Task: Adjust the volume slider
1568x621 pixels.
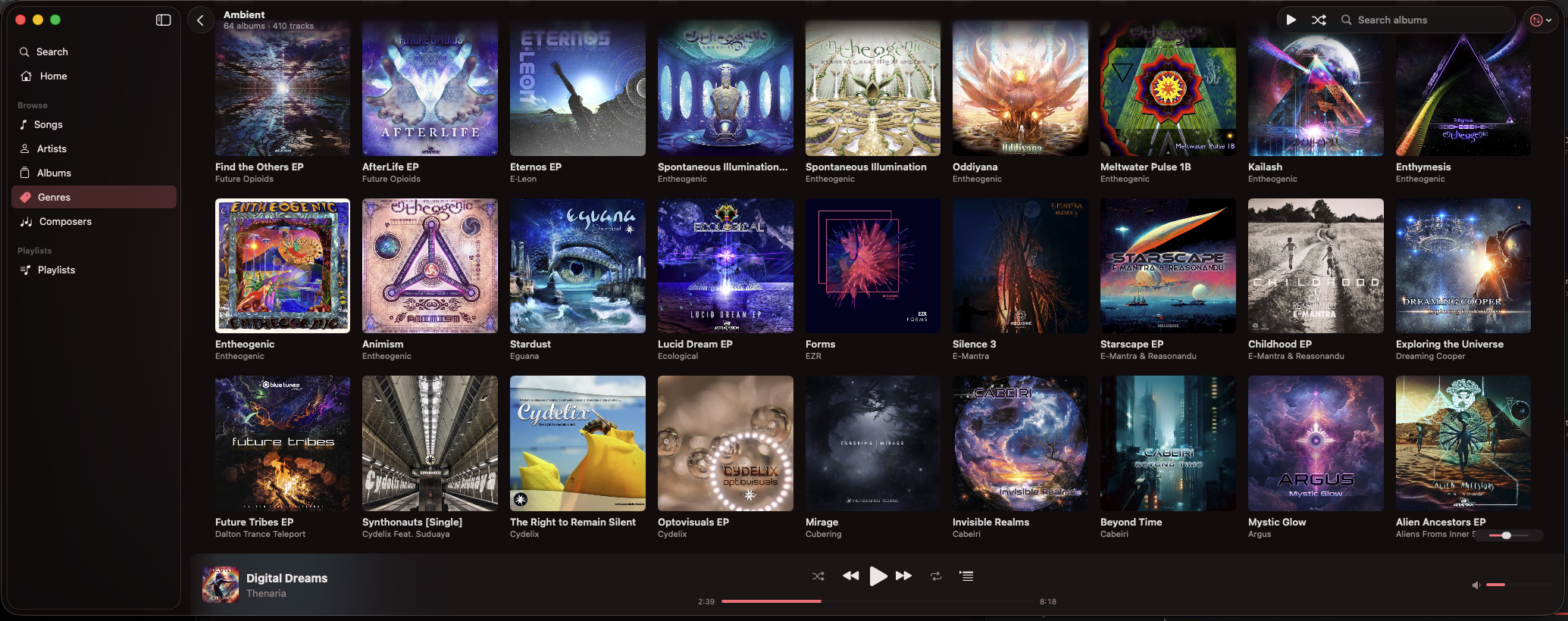Action: click(1518, 585)
